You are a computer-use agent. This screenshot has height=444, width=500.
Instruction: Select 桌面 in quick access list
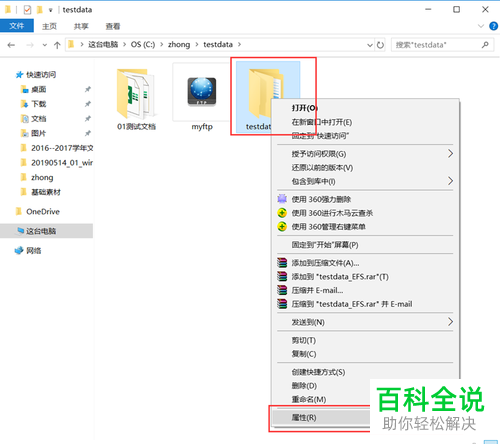tap(38, 89)
